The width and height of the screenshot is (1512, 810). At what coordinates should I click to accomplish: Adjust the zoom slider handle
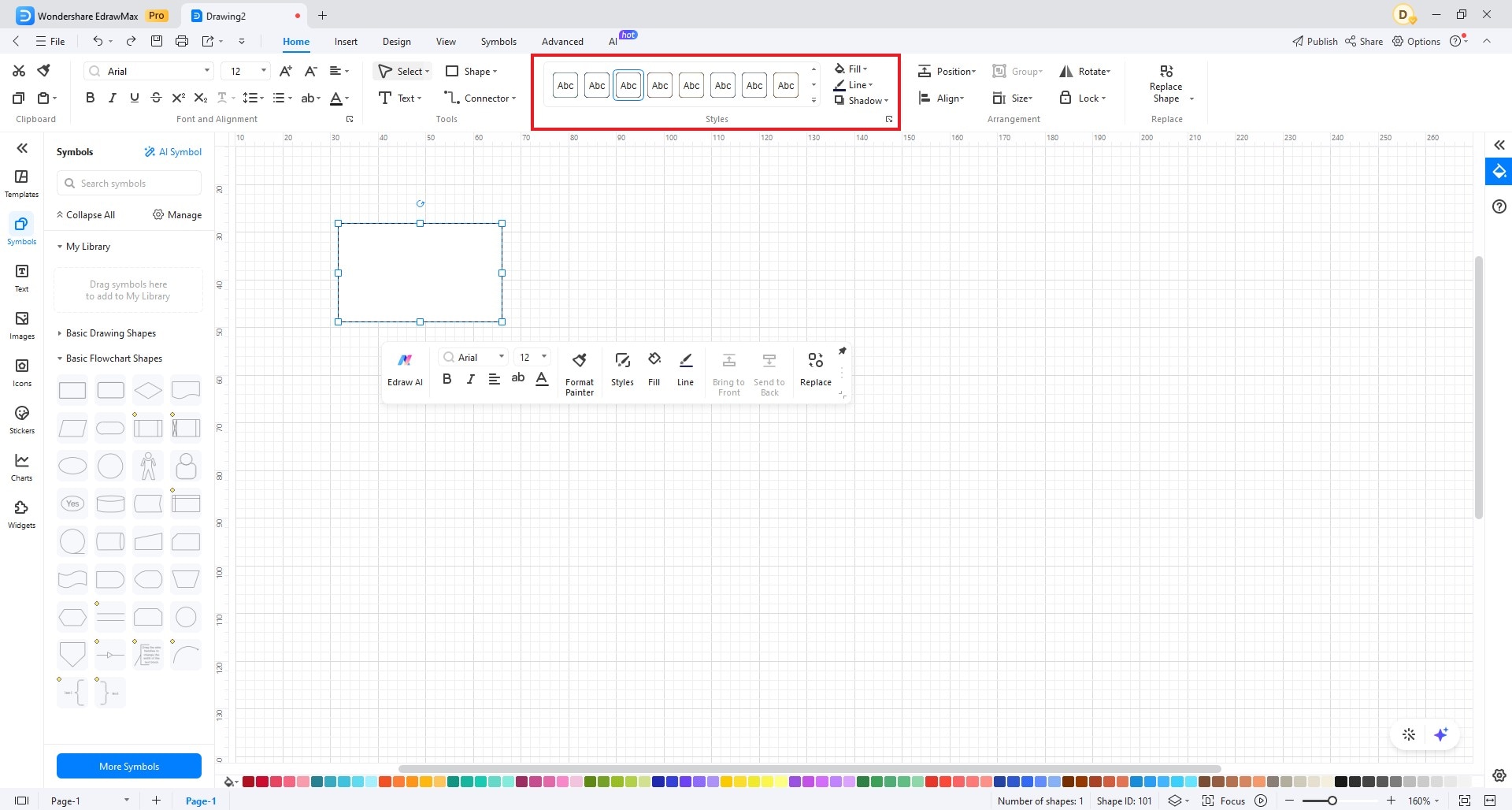click(1332, 801)
